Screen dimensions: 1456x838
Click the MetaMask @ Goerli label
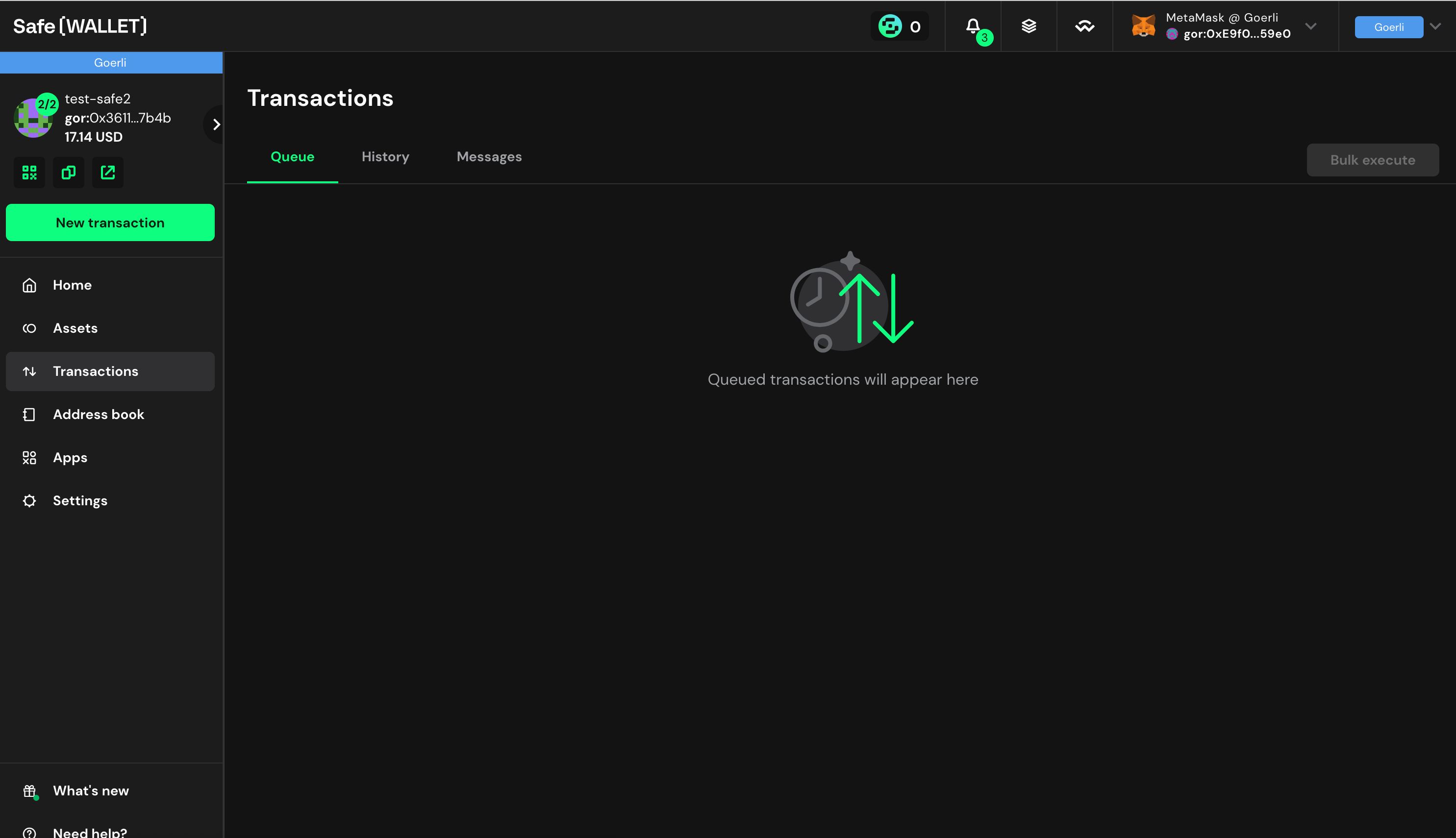[x=1222, y=18]
